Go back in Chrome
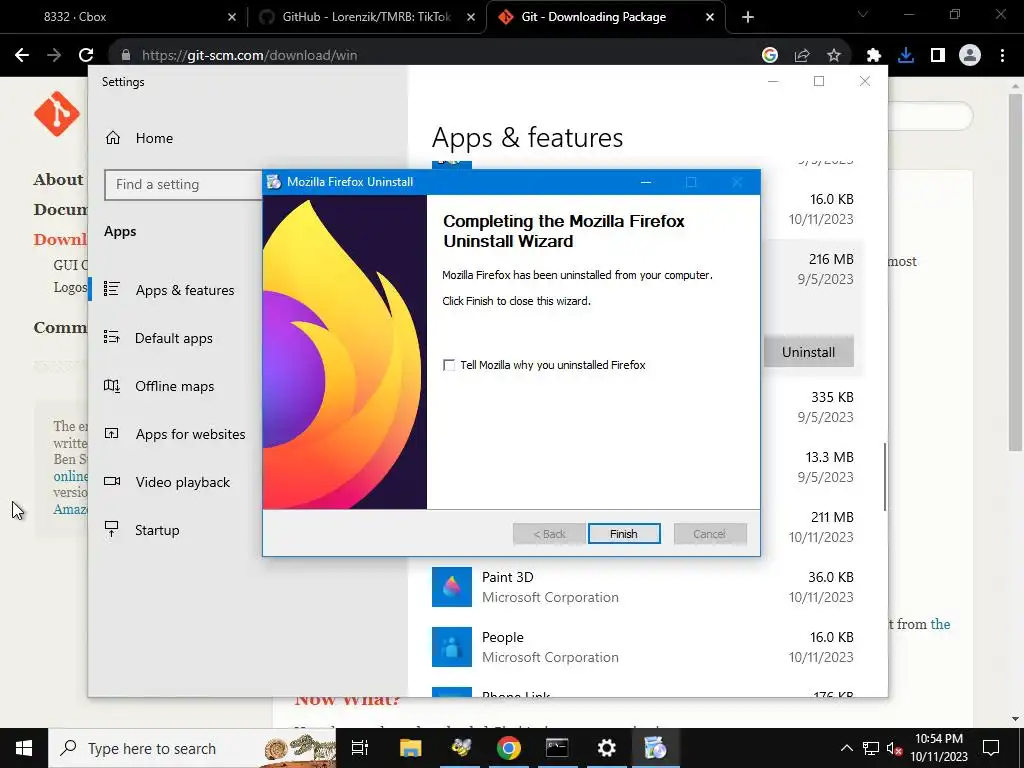Viewport: 1024px width, 768px height. pyautogui.click(x=22, y=56)
